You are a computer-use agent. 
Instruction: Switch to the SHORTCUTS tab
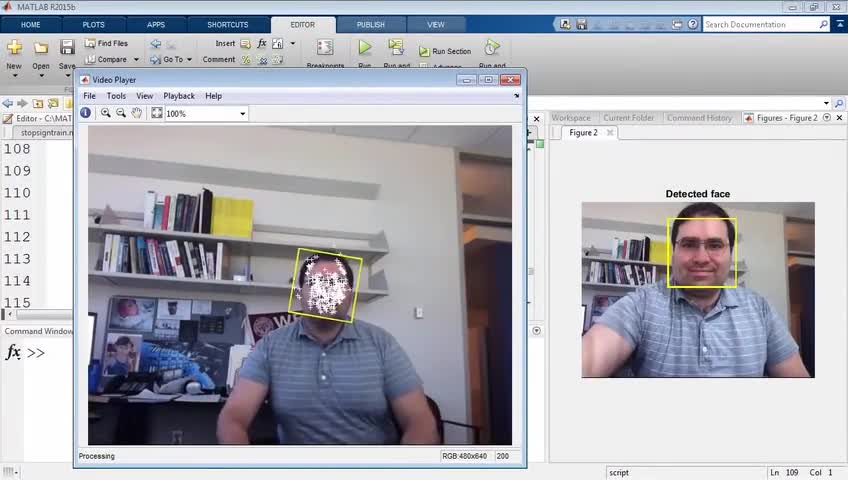[x=228, y=25]
